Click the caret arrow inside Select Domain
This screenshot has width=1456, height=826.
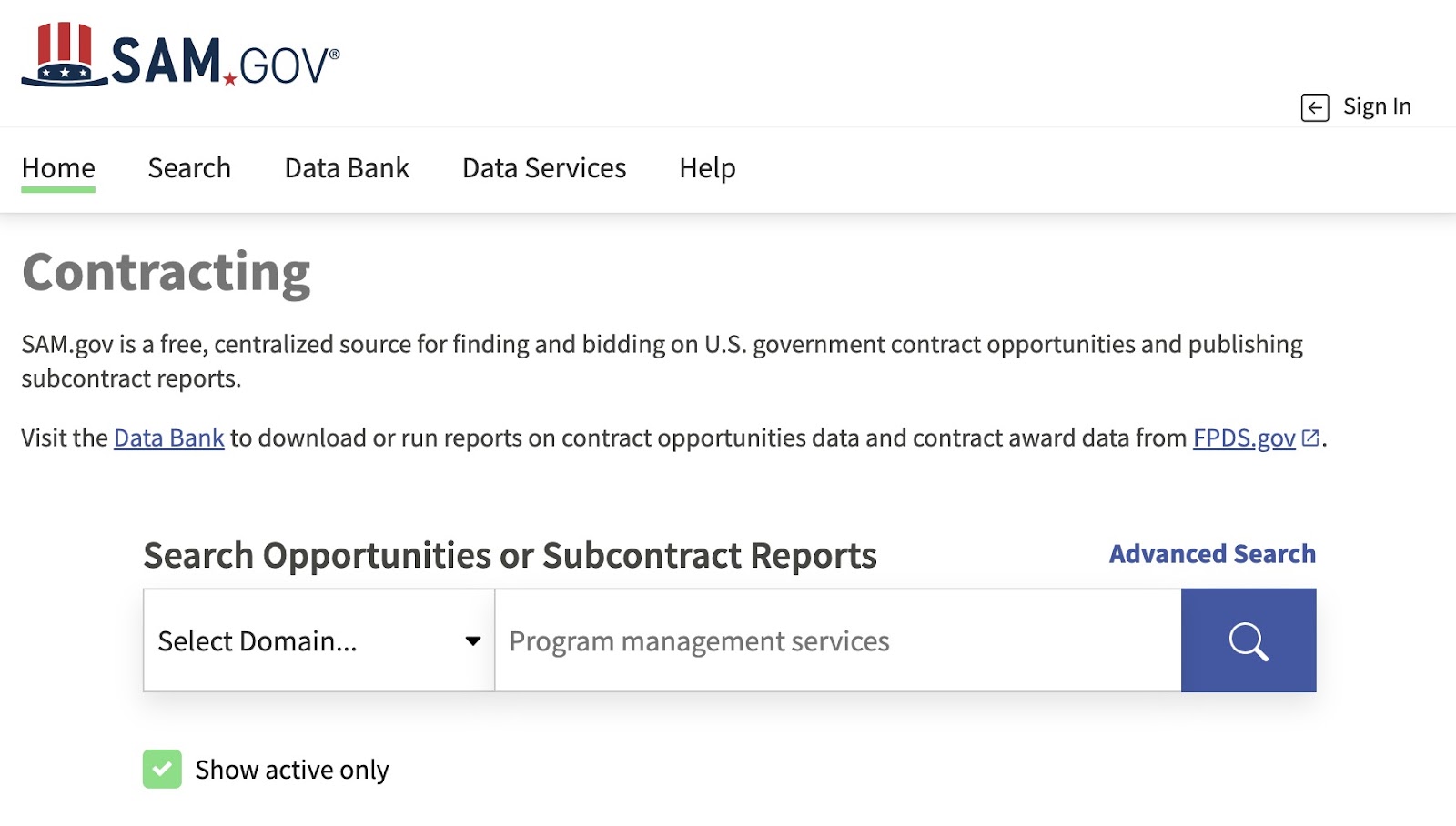click(473, 640)
